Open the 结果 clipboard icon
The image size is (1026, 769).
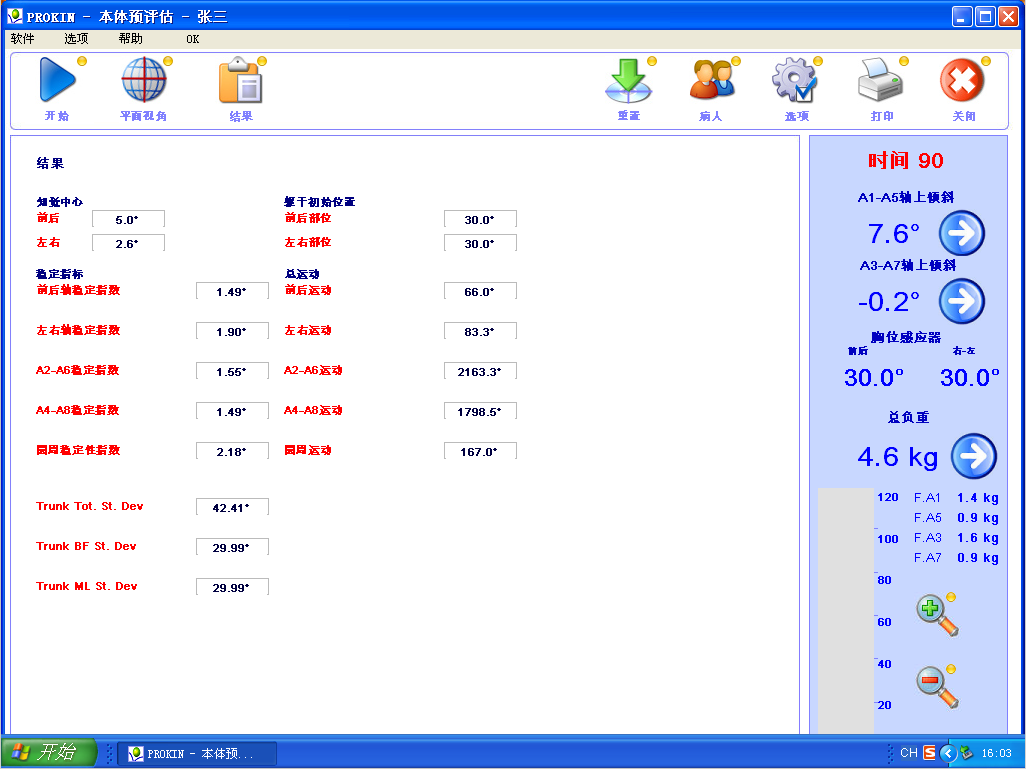(x=241, y=80)
